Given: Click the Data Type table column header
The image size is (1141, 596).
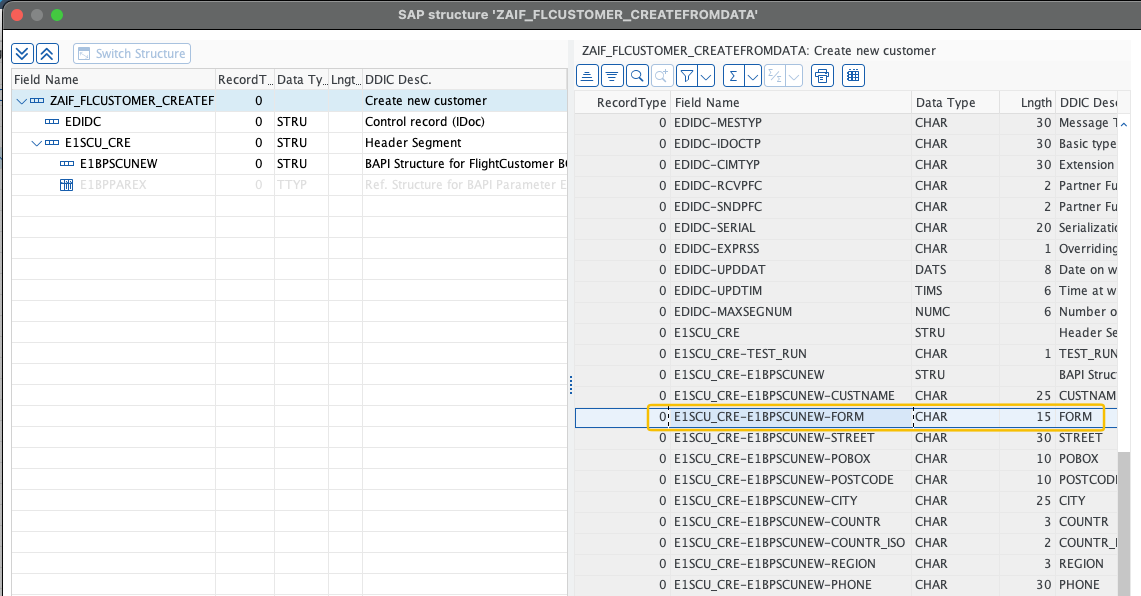Looking at the screenshot, I should [955, 103].
